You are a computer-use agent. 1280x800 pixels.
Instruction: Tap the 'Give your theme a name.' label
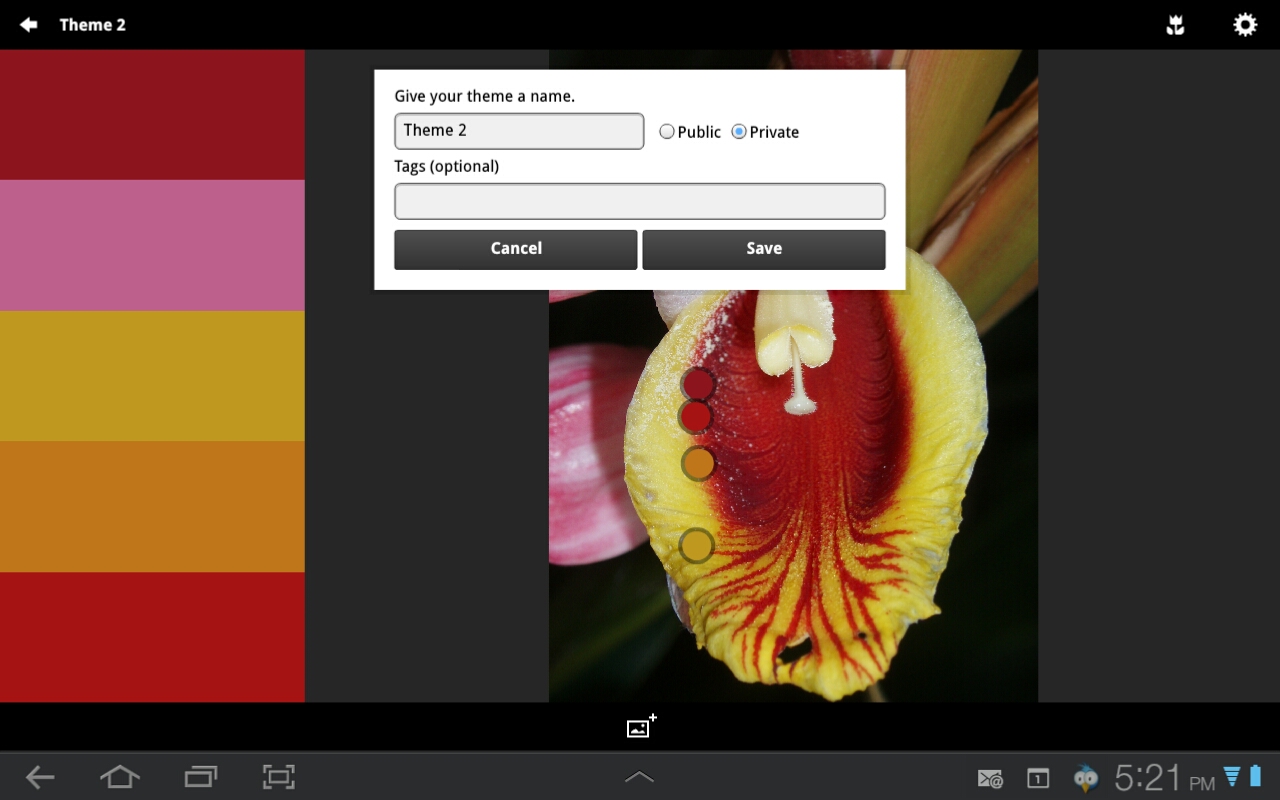pos(485,96)
